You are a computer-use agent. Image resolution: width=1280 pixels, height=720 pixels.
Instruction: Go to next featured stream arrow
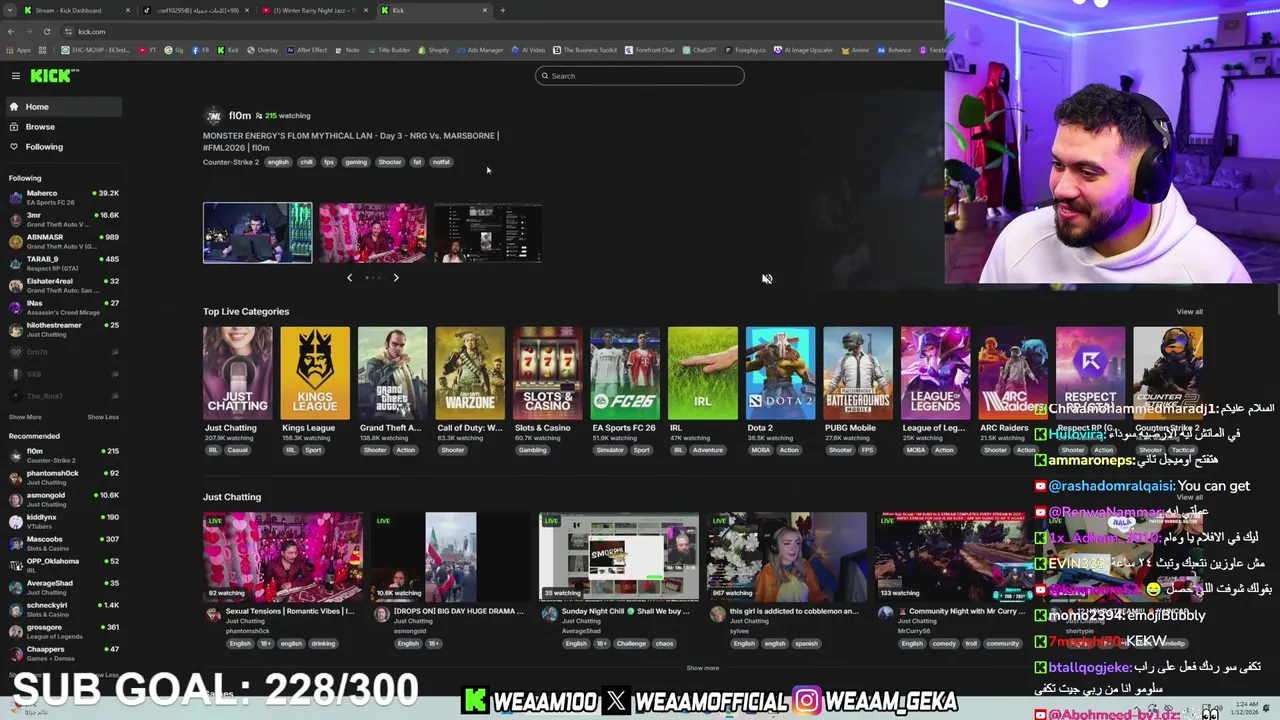(396, 277)
